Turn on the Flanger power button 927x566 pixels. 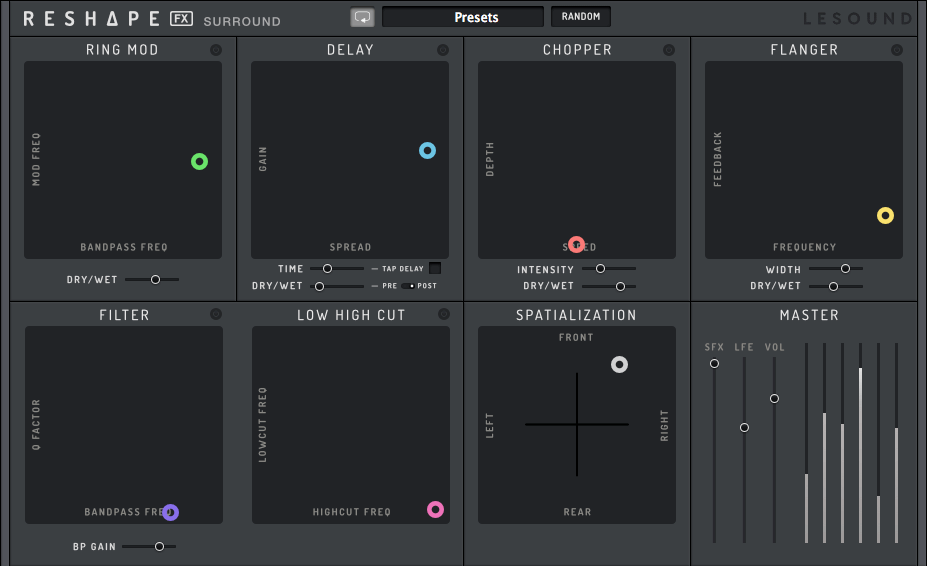pos(897,50)
